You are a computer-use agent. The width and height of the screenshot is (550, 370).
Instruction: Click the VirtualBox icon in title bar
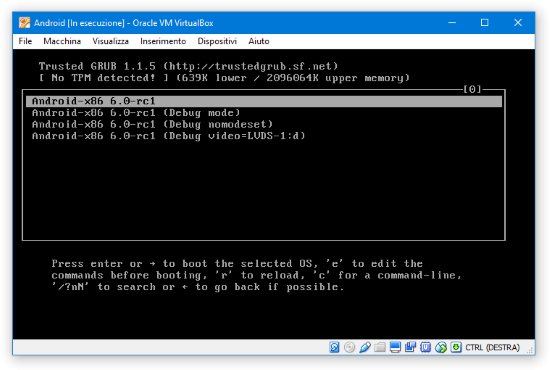25,23
